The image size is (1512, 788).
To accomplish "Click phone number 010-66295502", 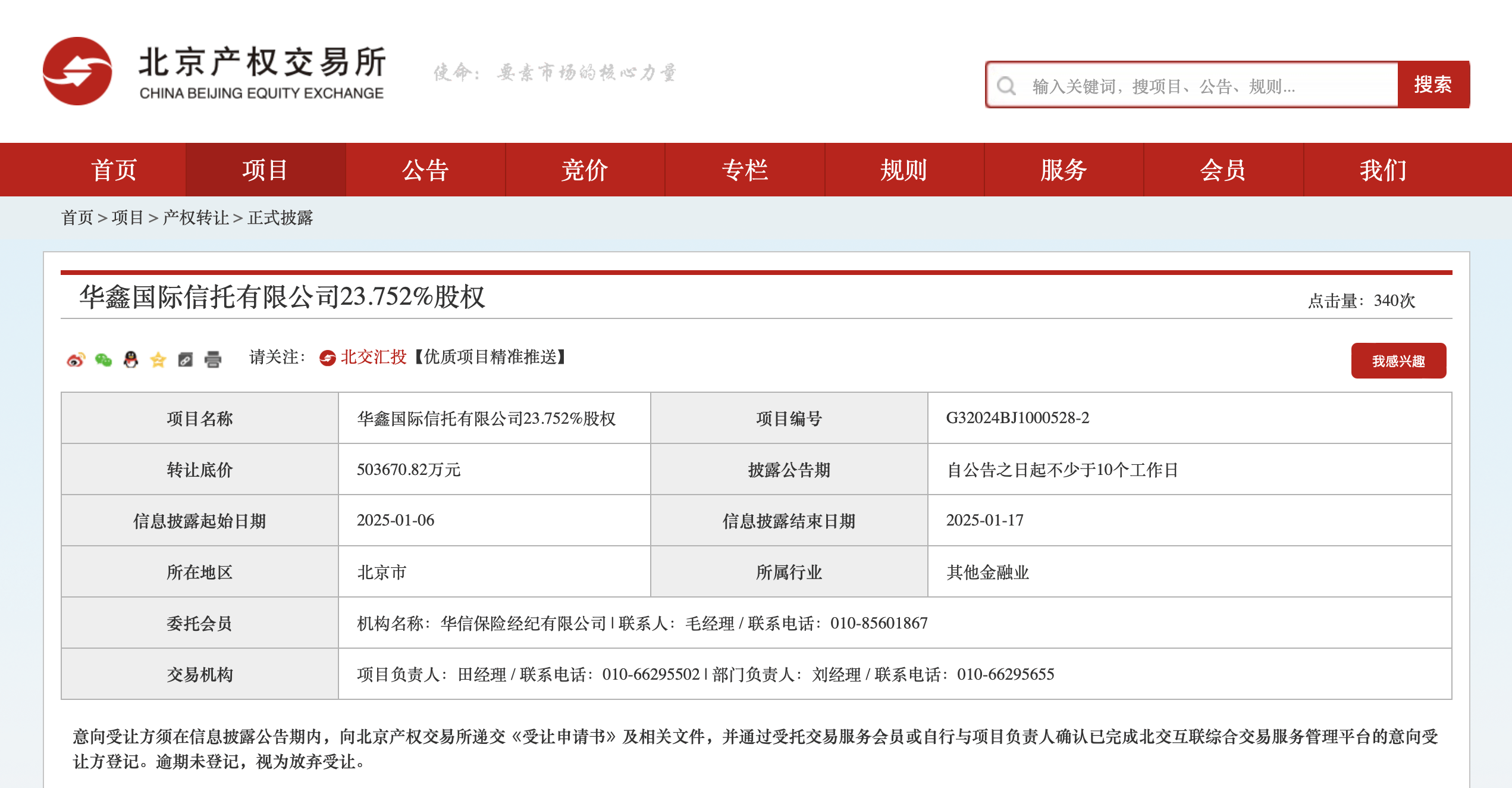I will pyautogui.click(x=651, y=674).
